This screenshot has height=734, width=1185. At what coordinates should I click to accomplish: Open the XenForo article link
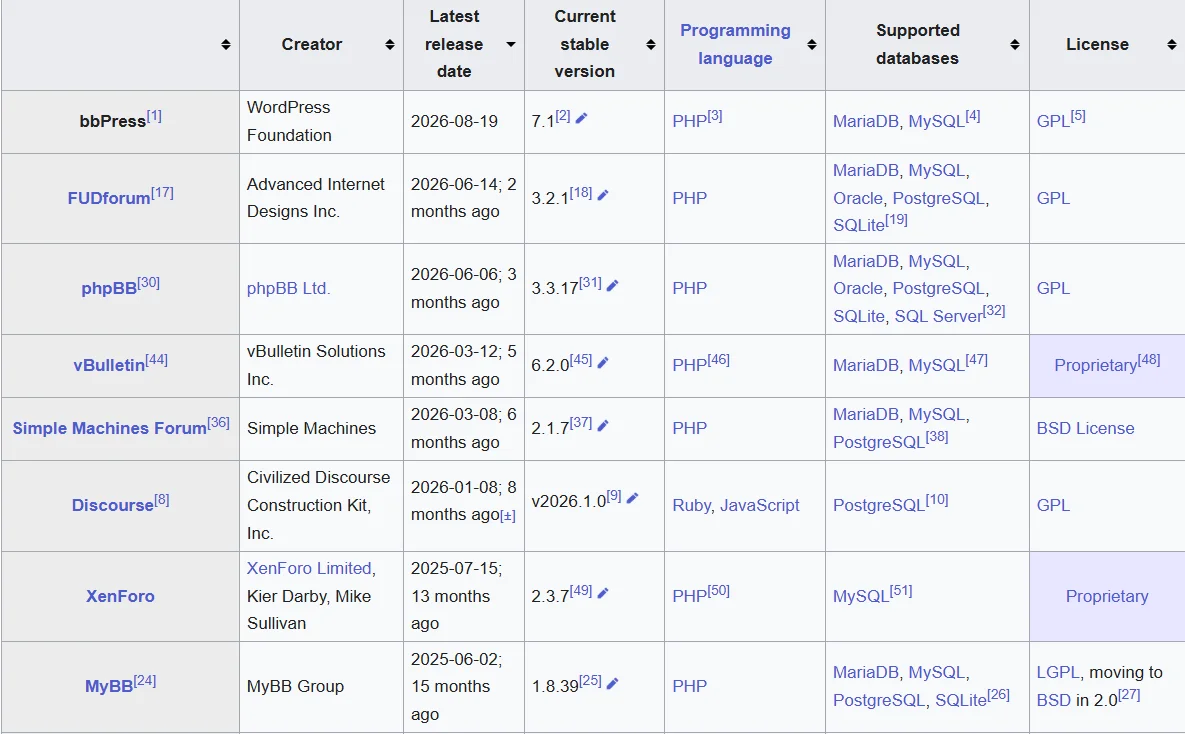pos(120,596)
